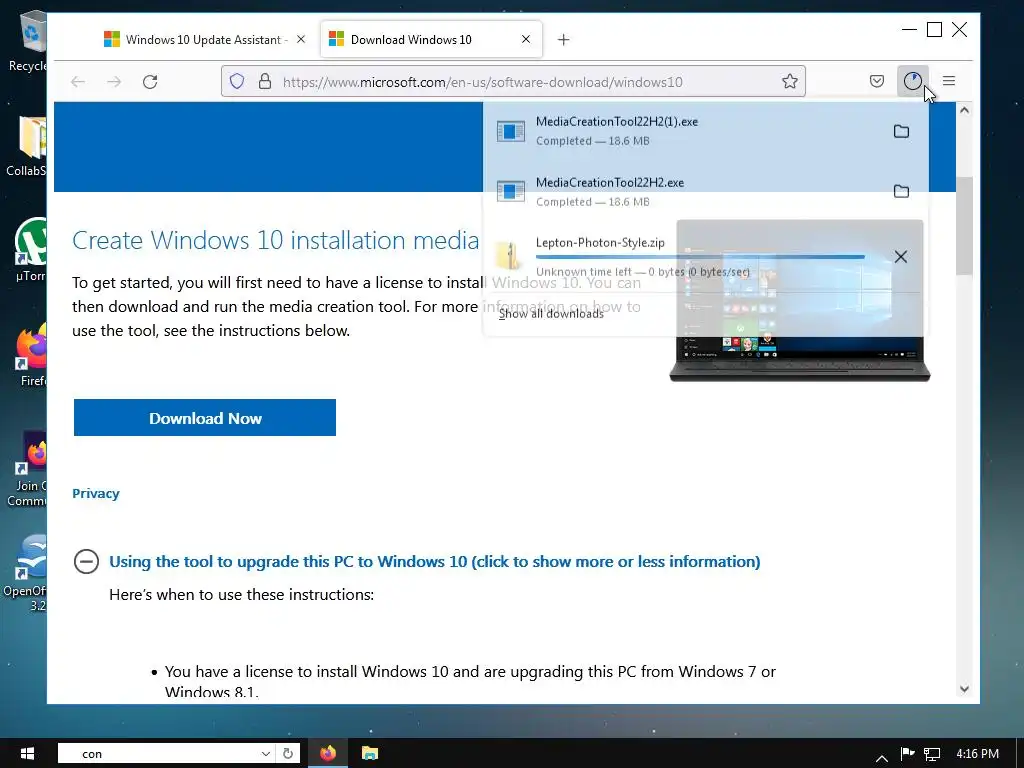The image size is (1024, 768).
Task: Show MediaCreationTool22H2.exe in folder
Action: pyautogui.click(x=901, y=191)
